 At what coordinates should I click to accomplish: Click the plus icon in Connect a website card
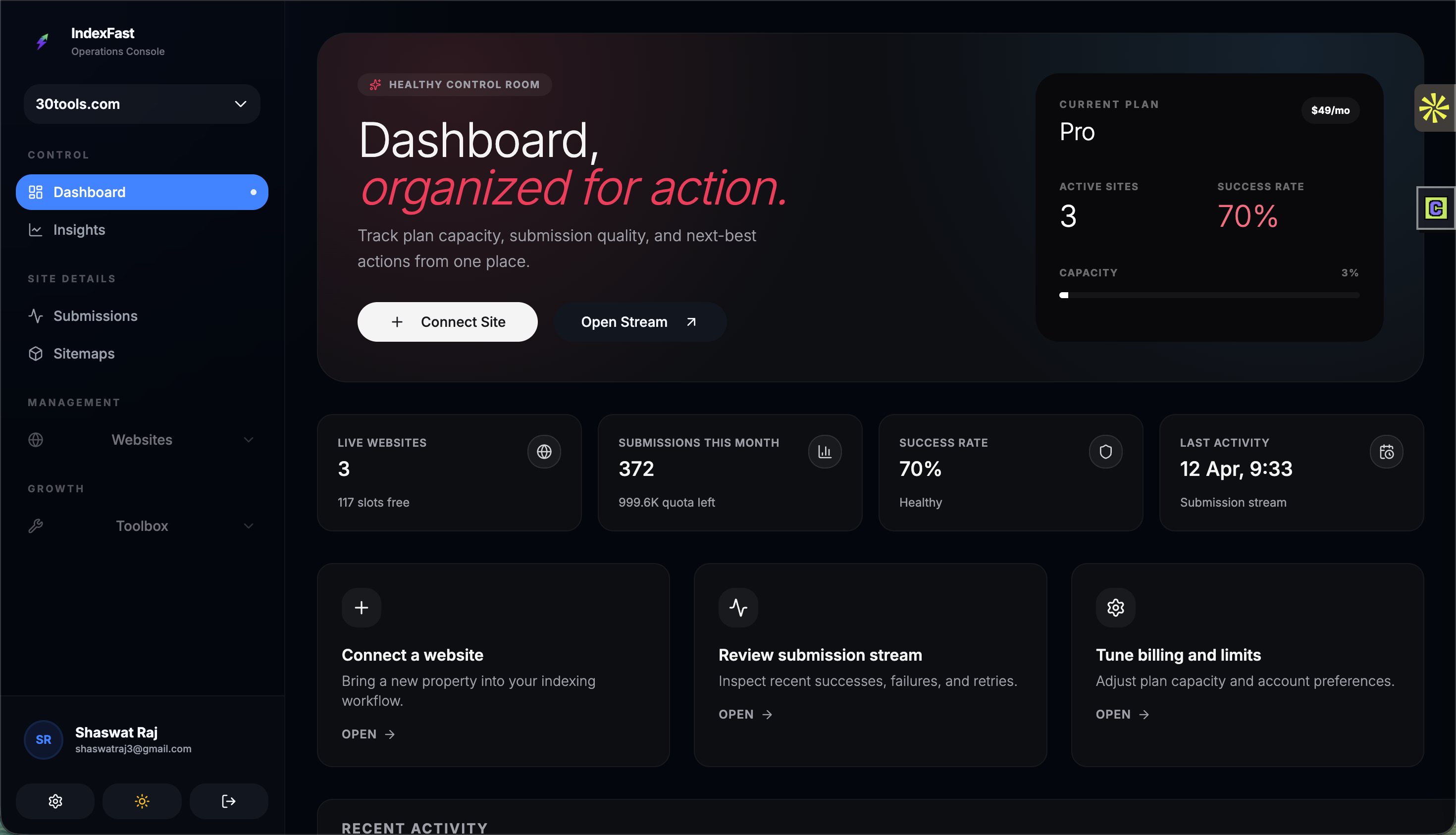tap(361, 607)
